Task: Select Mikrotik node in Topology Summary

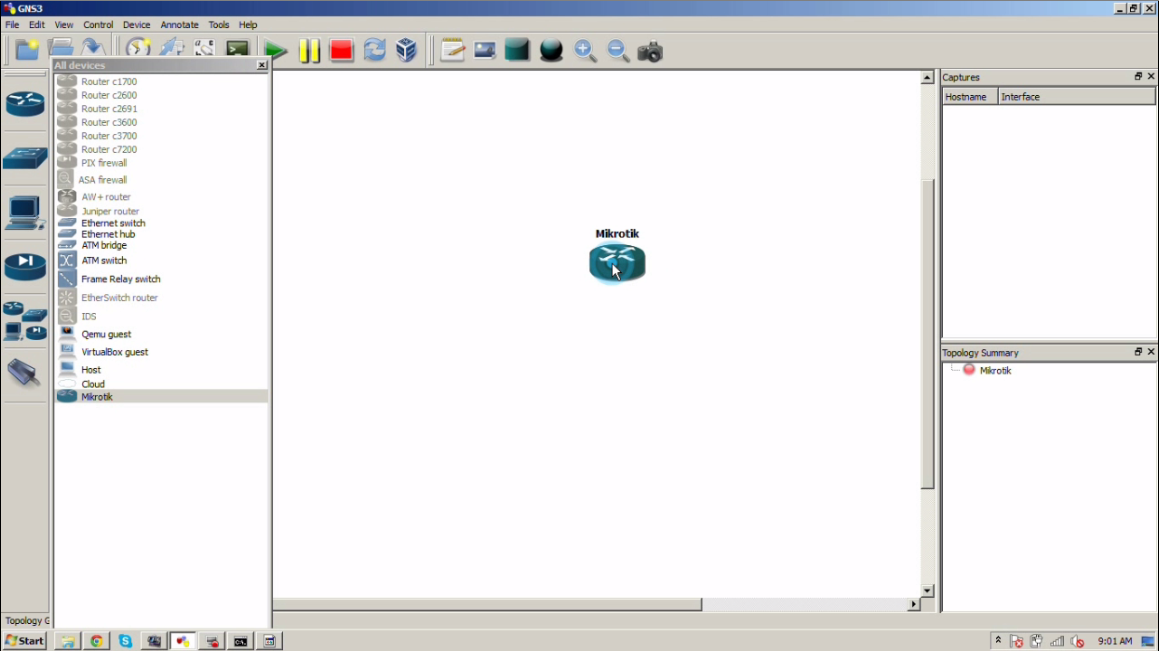Action: (x=995, y=371)
